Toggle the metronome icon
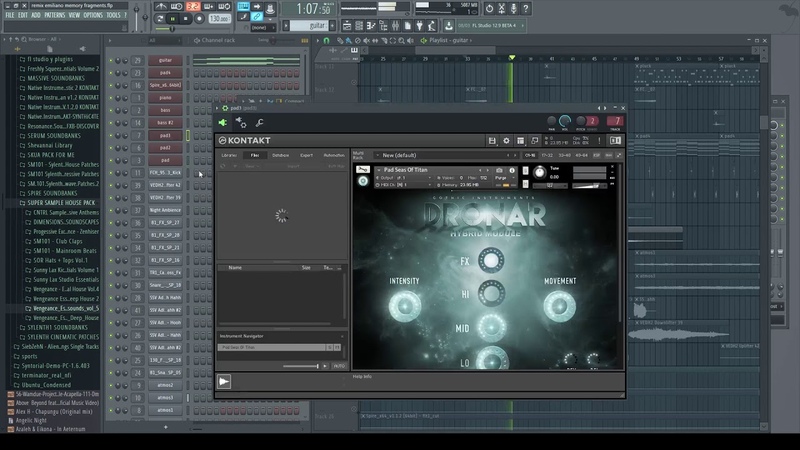 click(x=161, y=7)
